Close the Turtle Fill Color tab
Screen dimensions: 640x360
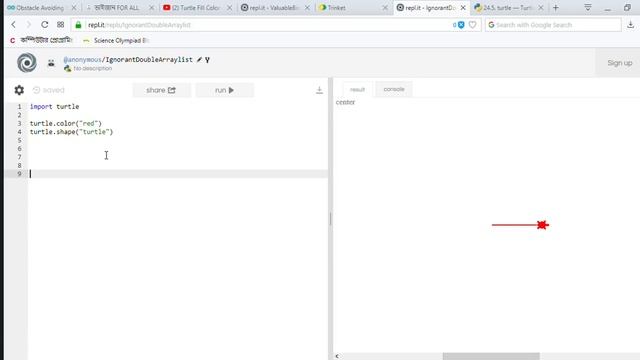pyautogui.click(x=229, y=8)
